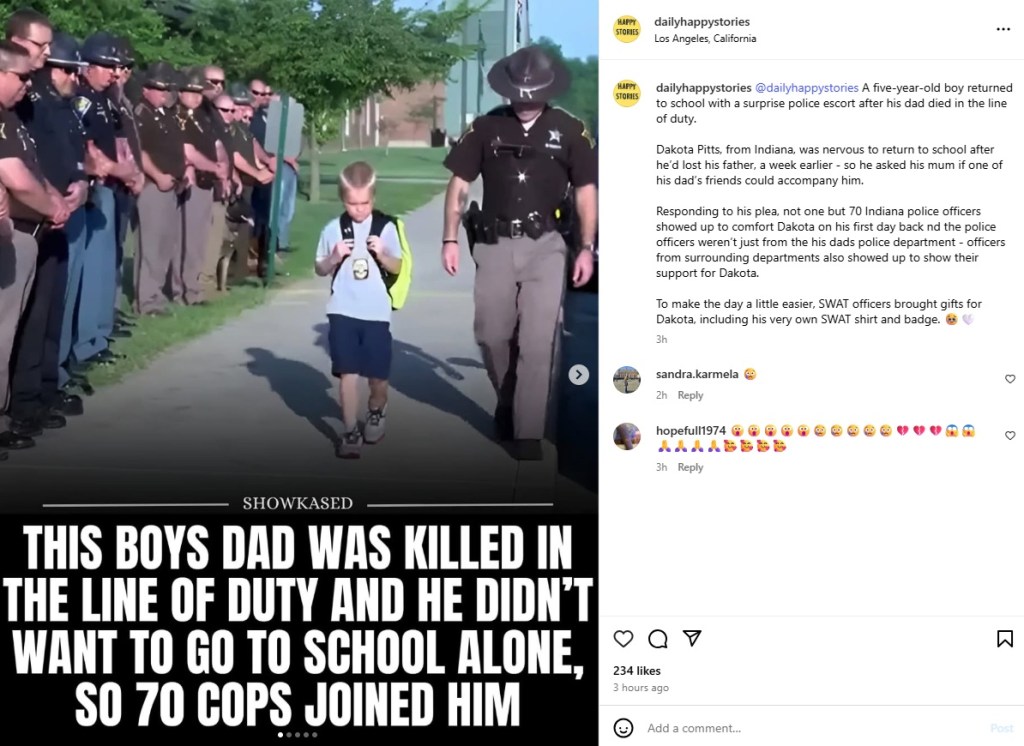Open the Los Angeles, California location
The image size is (1024, 746).
click(x=705, y=39)
